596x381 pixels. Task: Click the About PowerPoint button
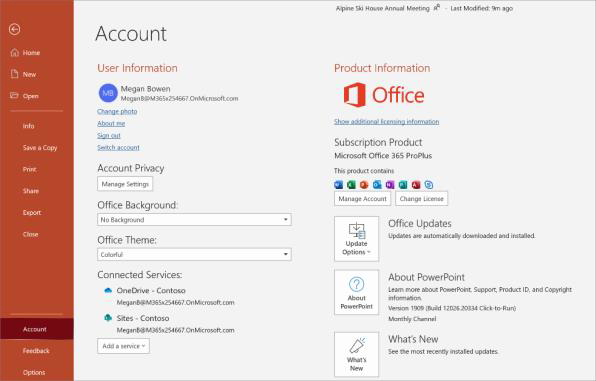click(357, 292)
